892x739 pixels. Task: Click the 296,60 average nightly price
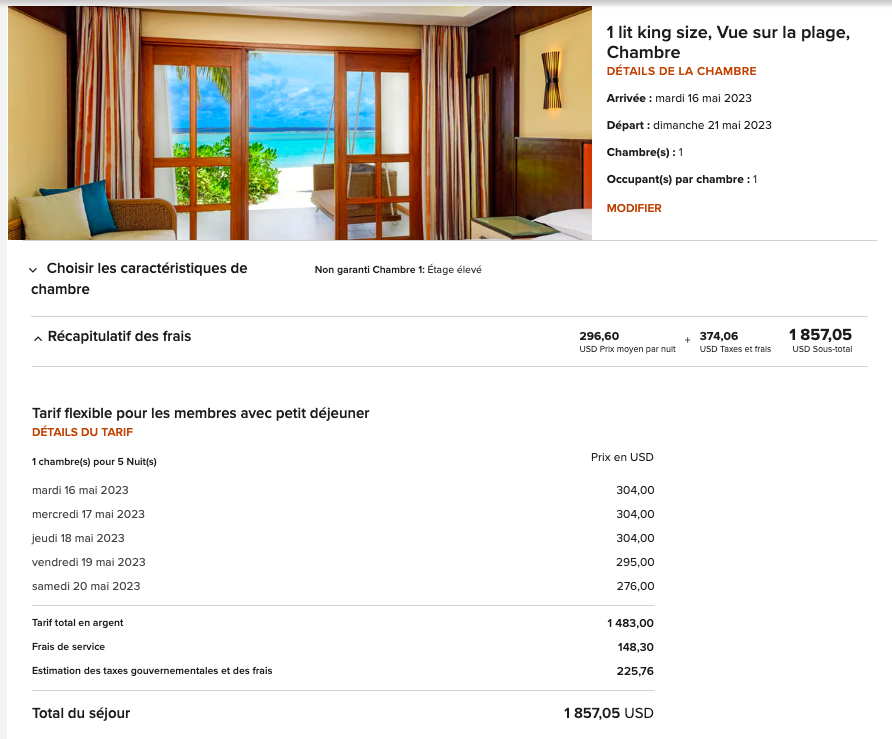[x=599, y=336]
